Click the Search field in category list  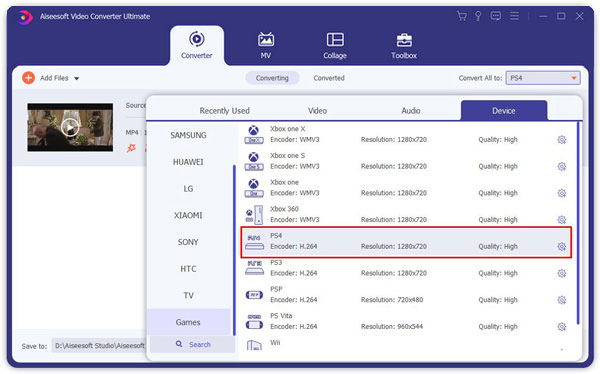click(192, 345)
